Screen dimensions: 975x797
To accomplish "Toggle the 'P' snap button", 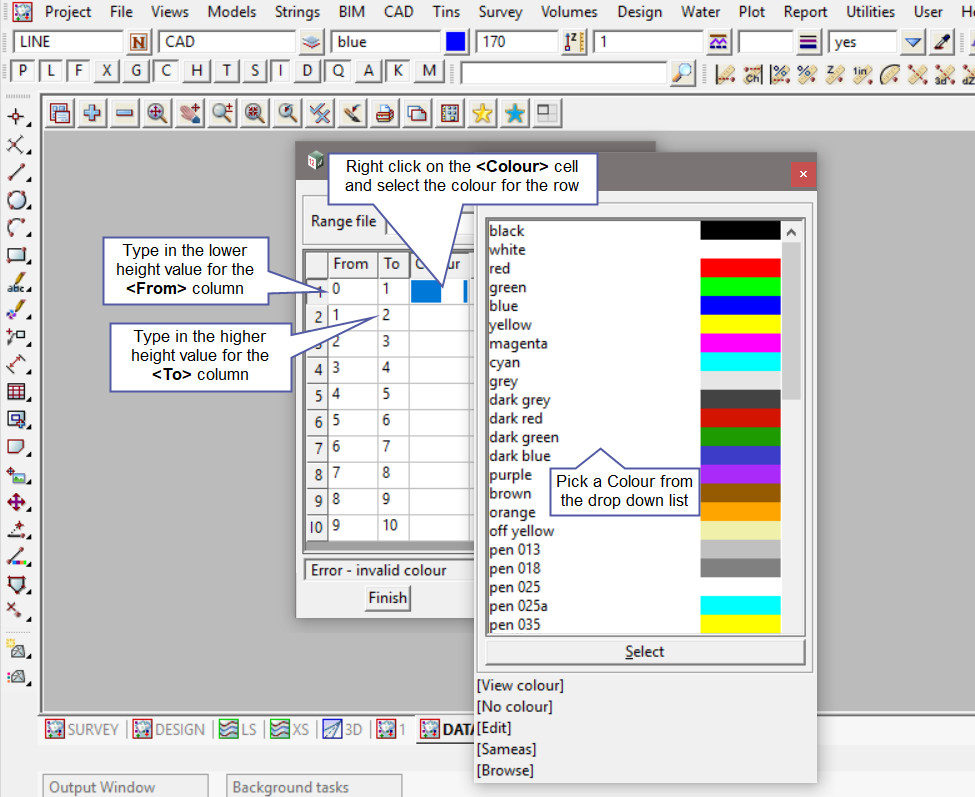I will coord(22,72).
